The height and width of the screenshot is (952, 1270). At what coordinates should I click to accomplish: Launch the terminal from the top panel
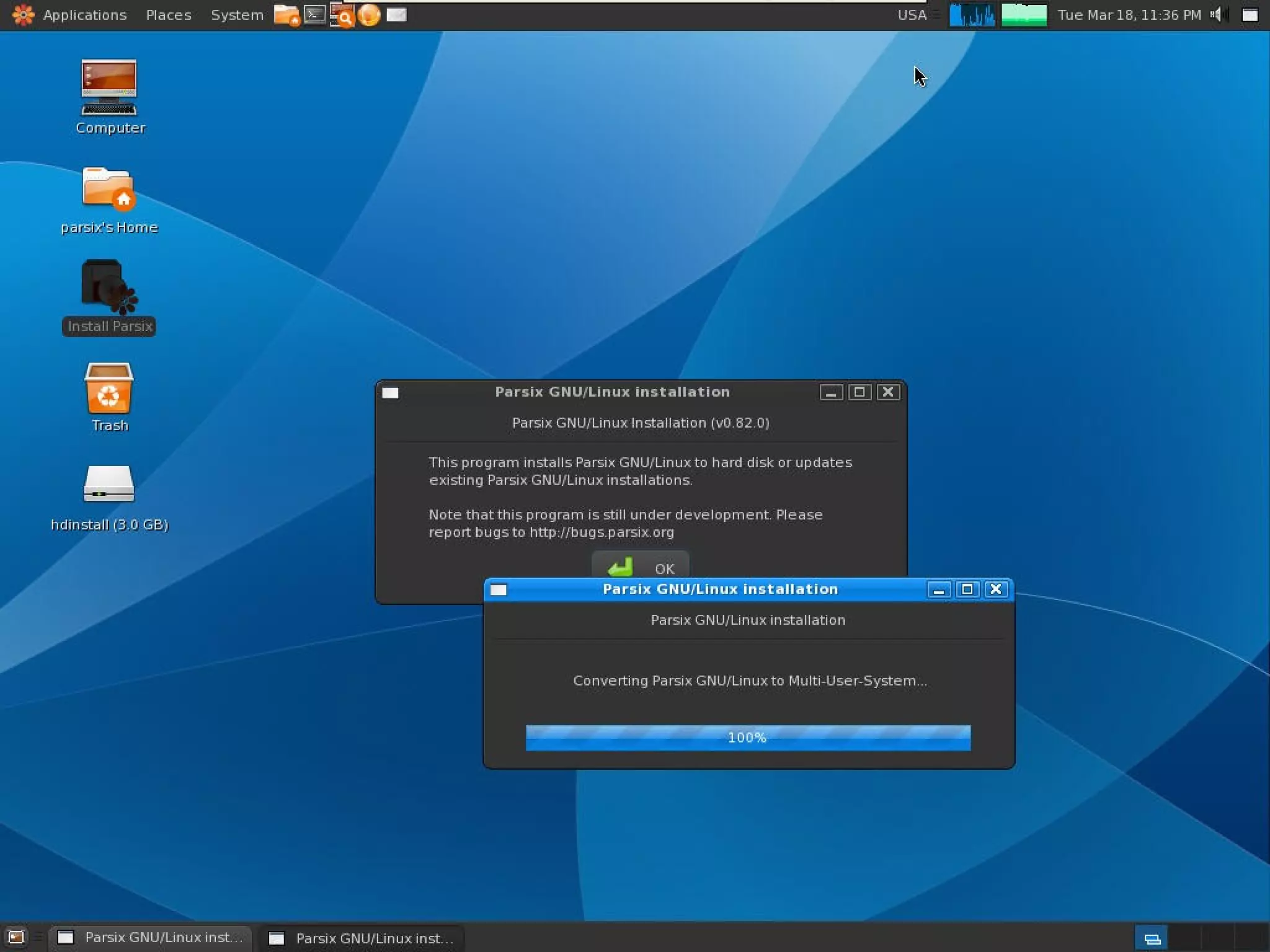(x=315, y=15)
